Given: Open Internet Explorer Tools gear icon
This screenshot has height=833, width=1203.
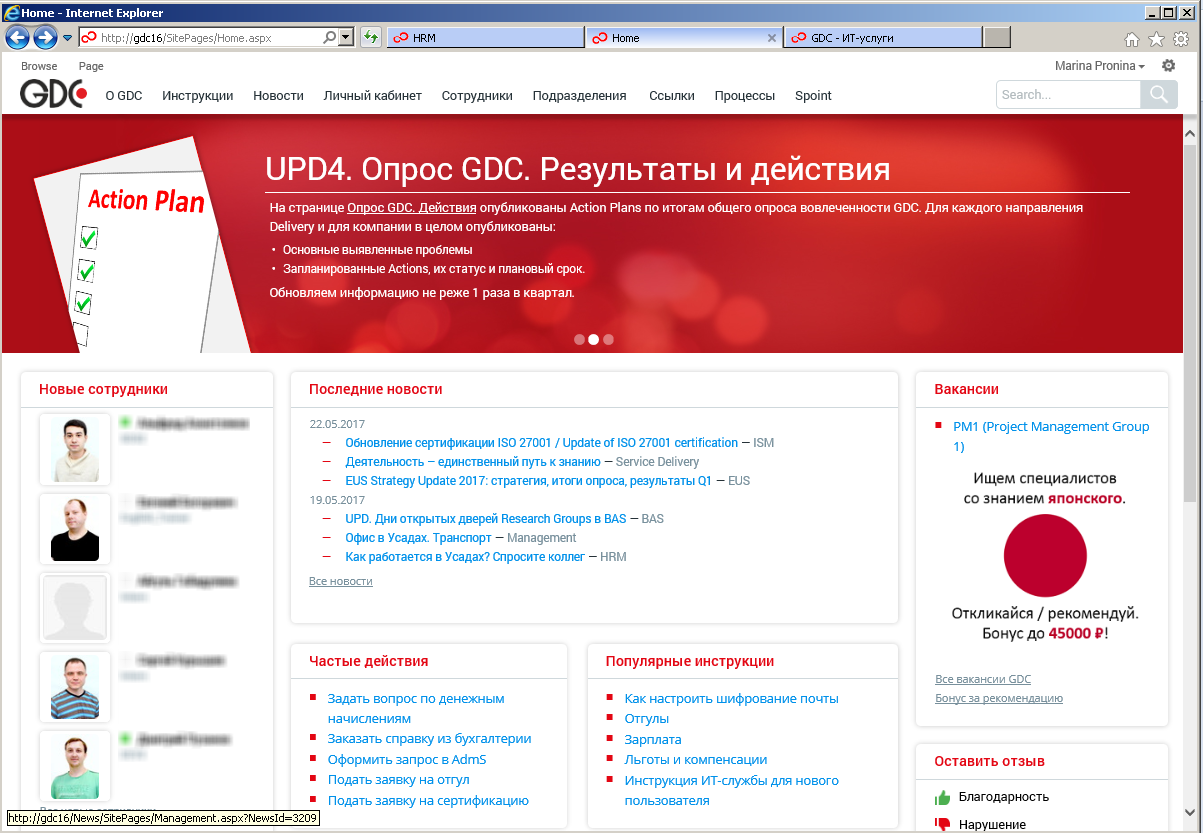Looking at the screenshot, I should pyautogui.click(x=1180, y=39).
